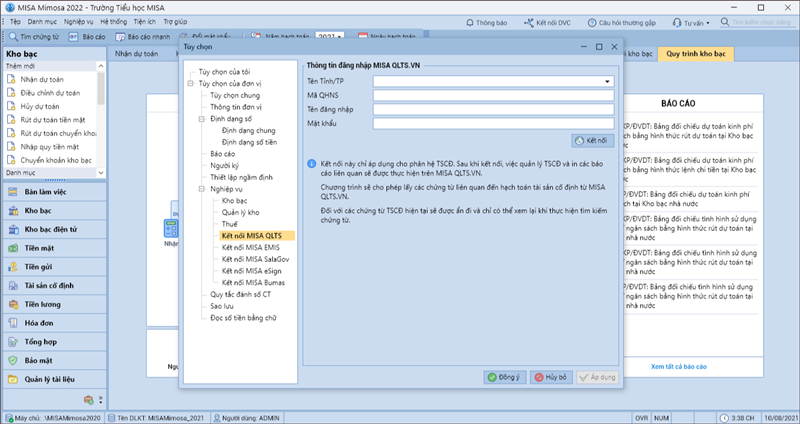The width and height of the screenshot is (800, 424).
Task: Open the Tên Tỉnh/TP dropdown
Action: pyautogui.click(x=607, y=82)
